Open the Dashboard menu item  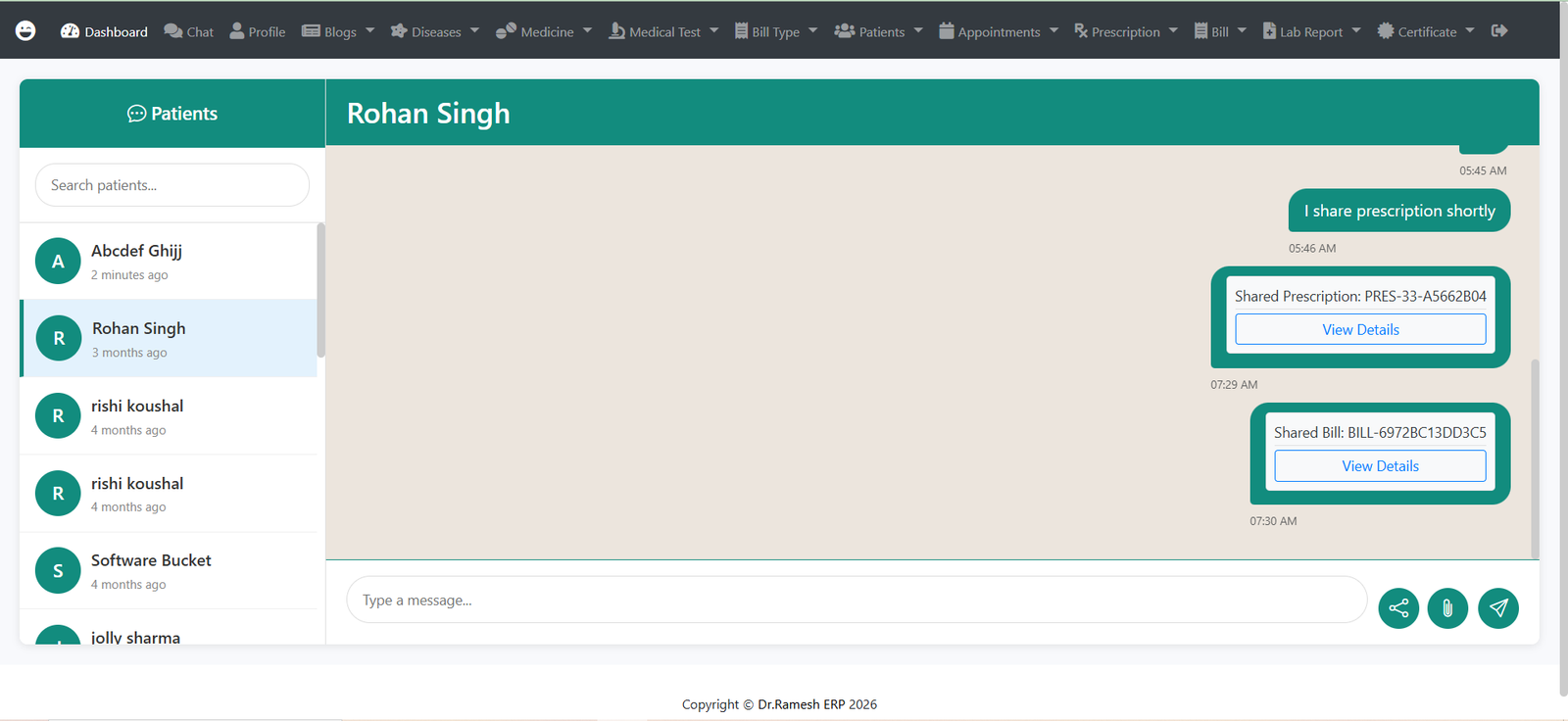(x=104, y=31)
